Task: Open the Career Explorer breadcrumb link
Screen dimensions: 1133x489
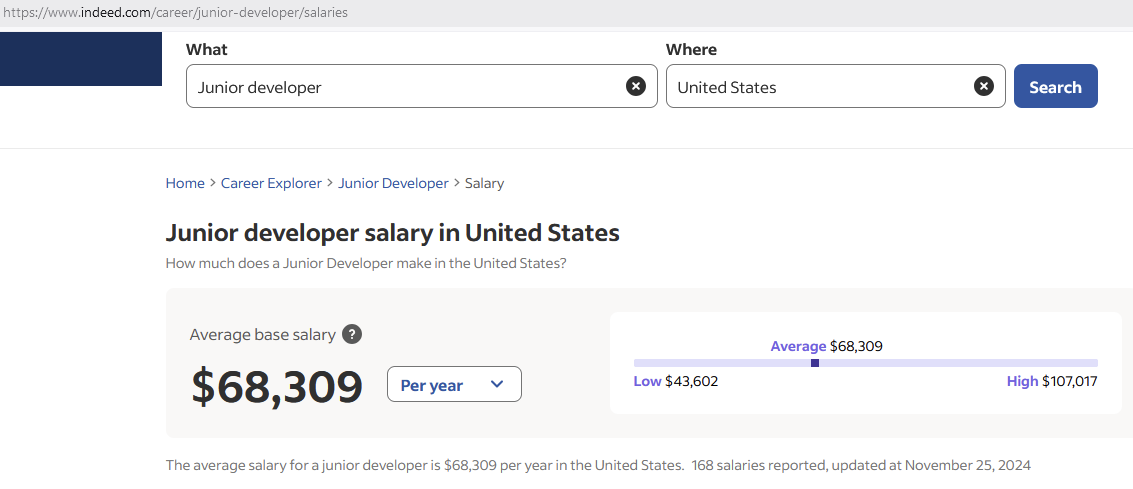Action: point(271,183)
